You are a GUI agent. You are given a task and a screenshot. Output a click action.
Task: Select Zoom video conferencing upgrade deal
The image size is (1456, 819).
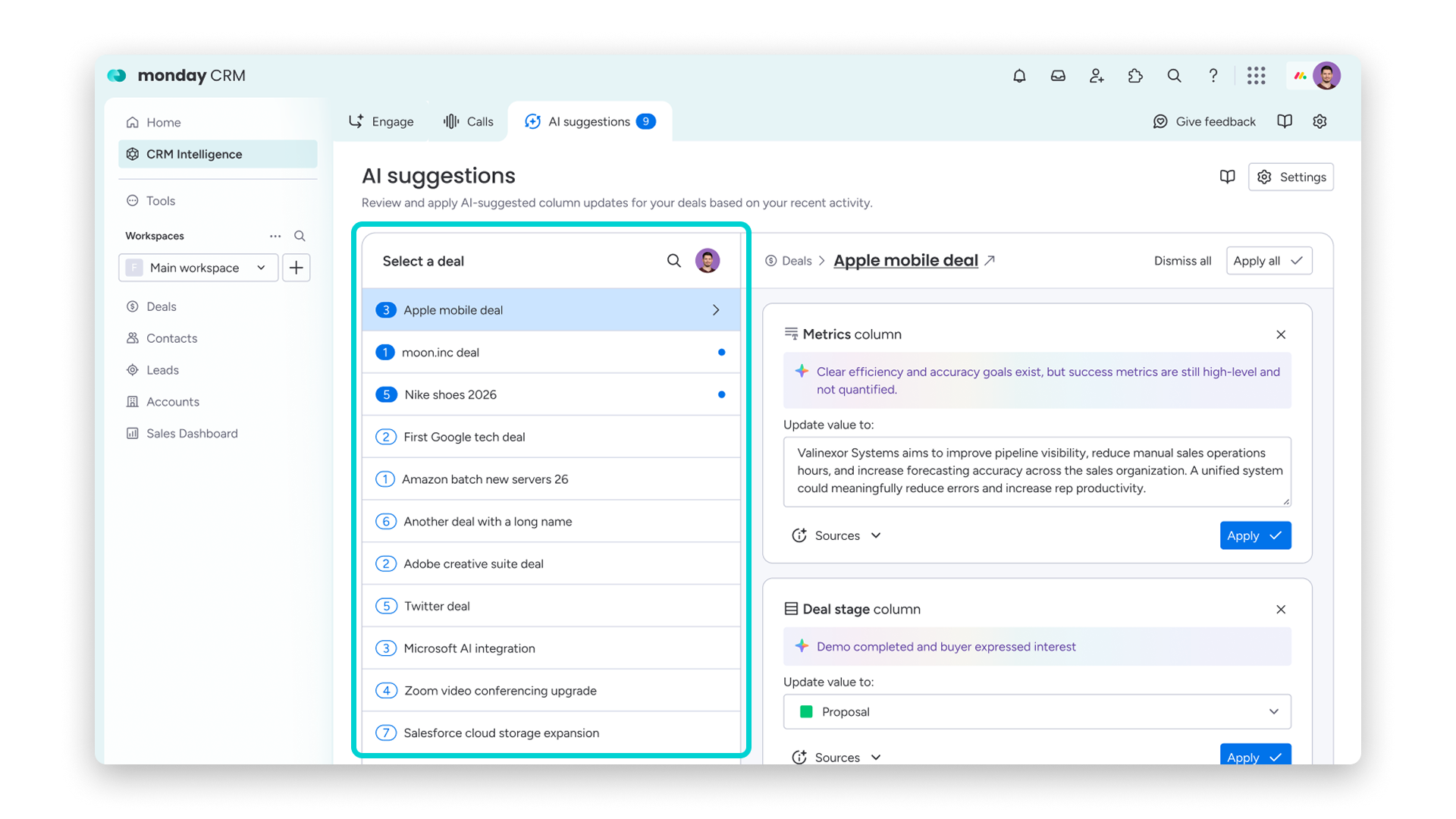(551, 691)
